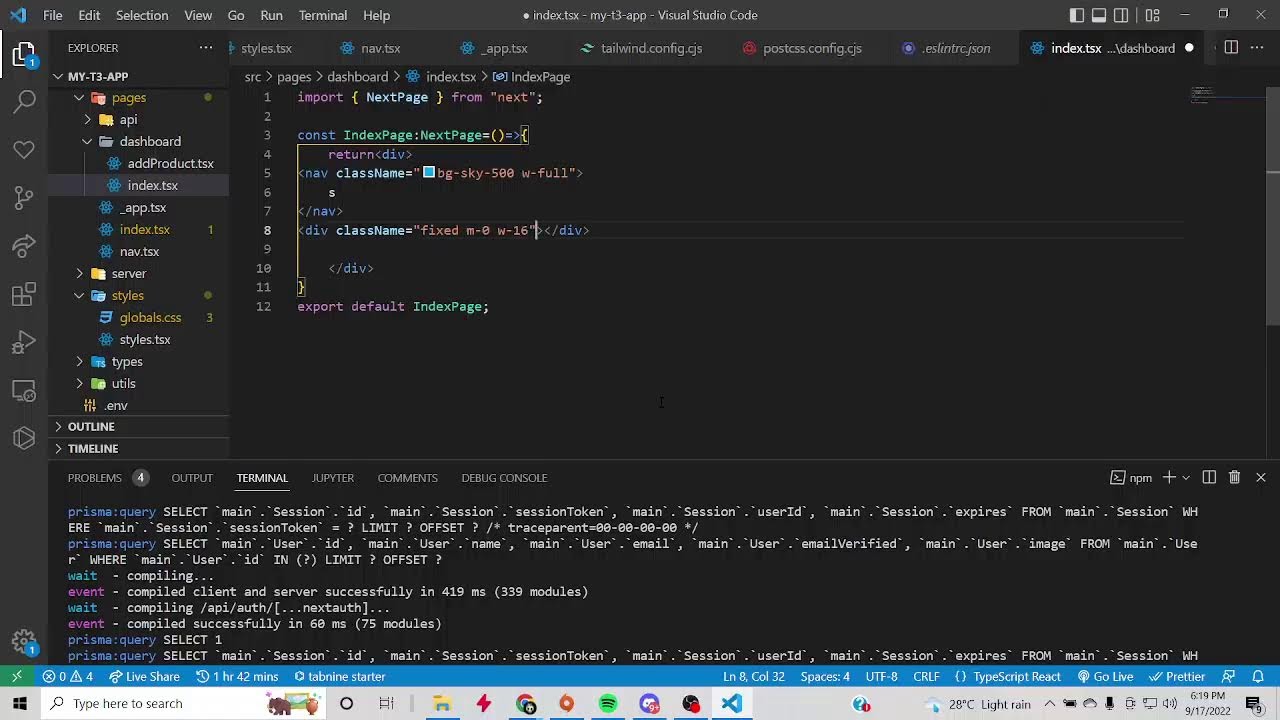
Task: Open File Explorer from taskbar
Action: 441,704
